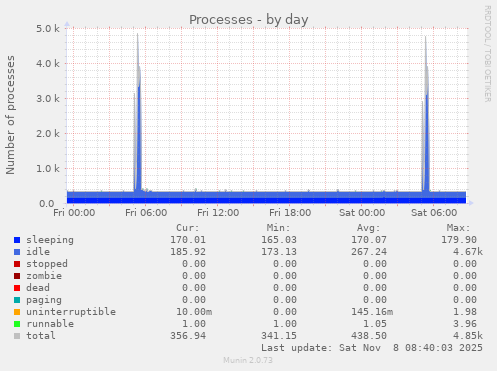This screenshot has width=497, height=371.
Task: Click the stopped legend color swatch
Action: click(17, 264)
